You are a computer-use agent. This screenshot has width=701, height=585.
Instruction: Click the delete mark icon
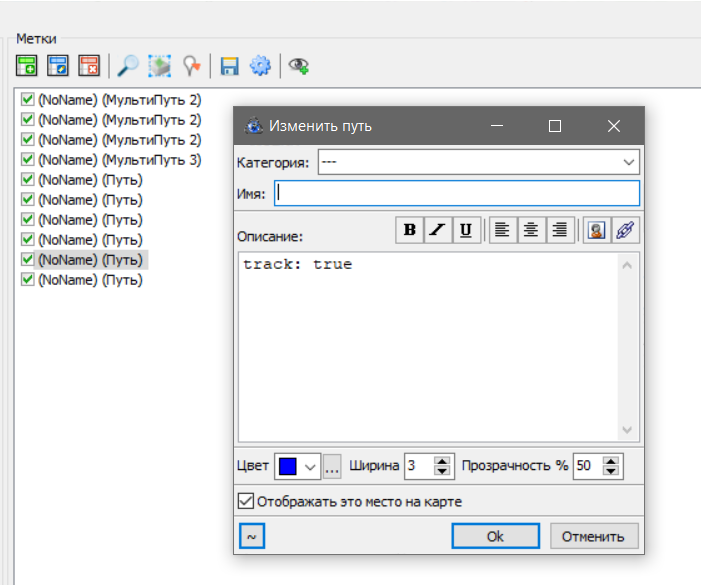(x=89, y=66)
